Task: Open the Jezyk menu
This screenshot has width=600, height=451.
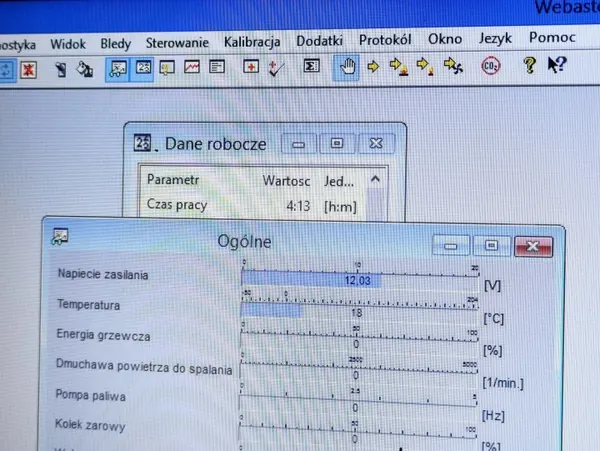Action: pyautogui.click(x=496, y=38)
